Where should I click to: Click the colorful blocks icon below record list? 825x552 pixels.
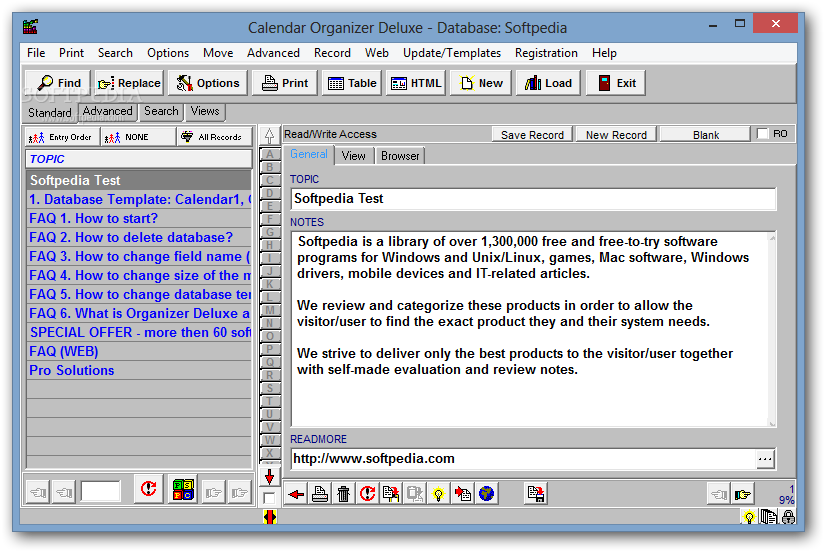183,489
